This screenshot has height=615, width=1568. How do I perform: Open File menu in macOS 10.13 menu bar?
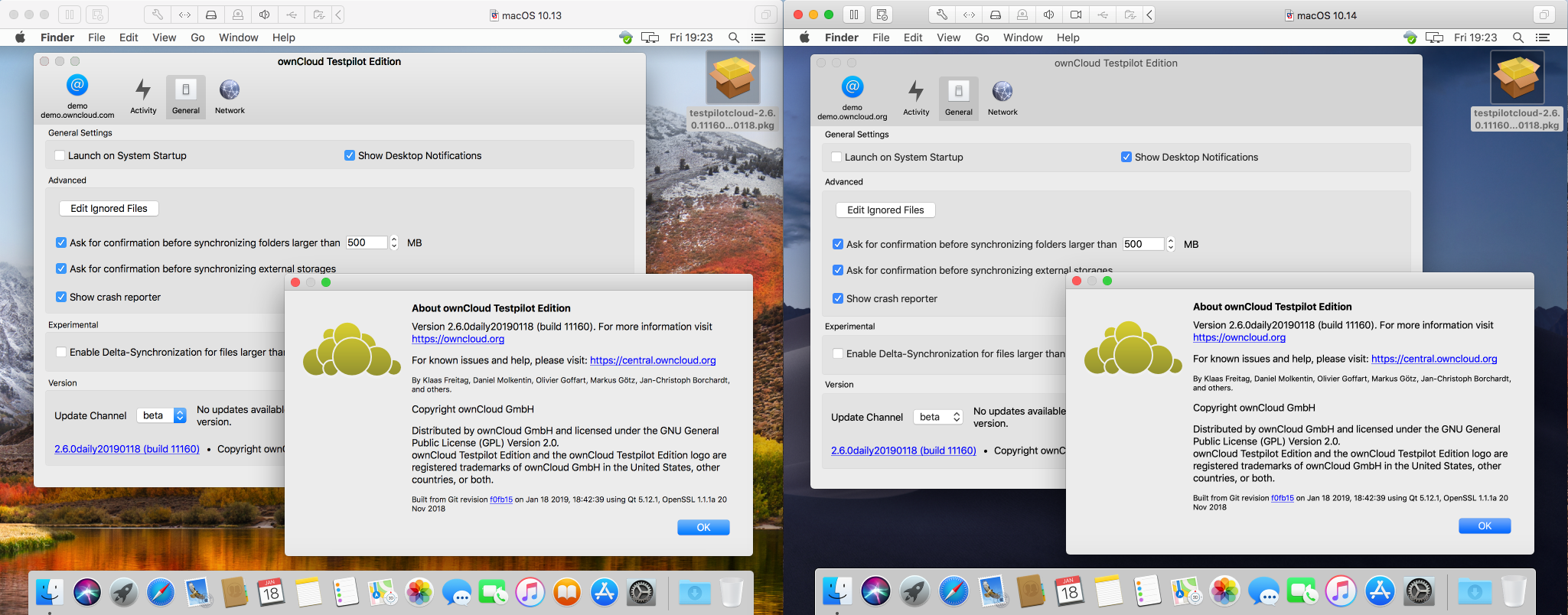96,37
